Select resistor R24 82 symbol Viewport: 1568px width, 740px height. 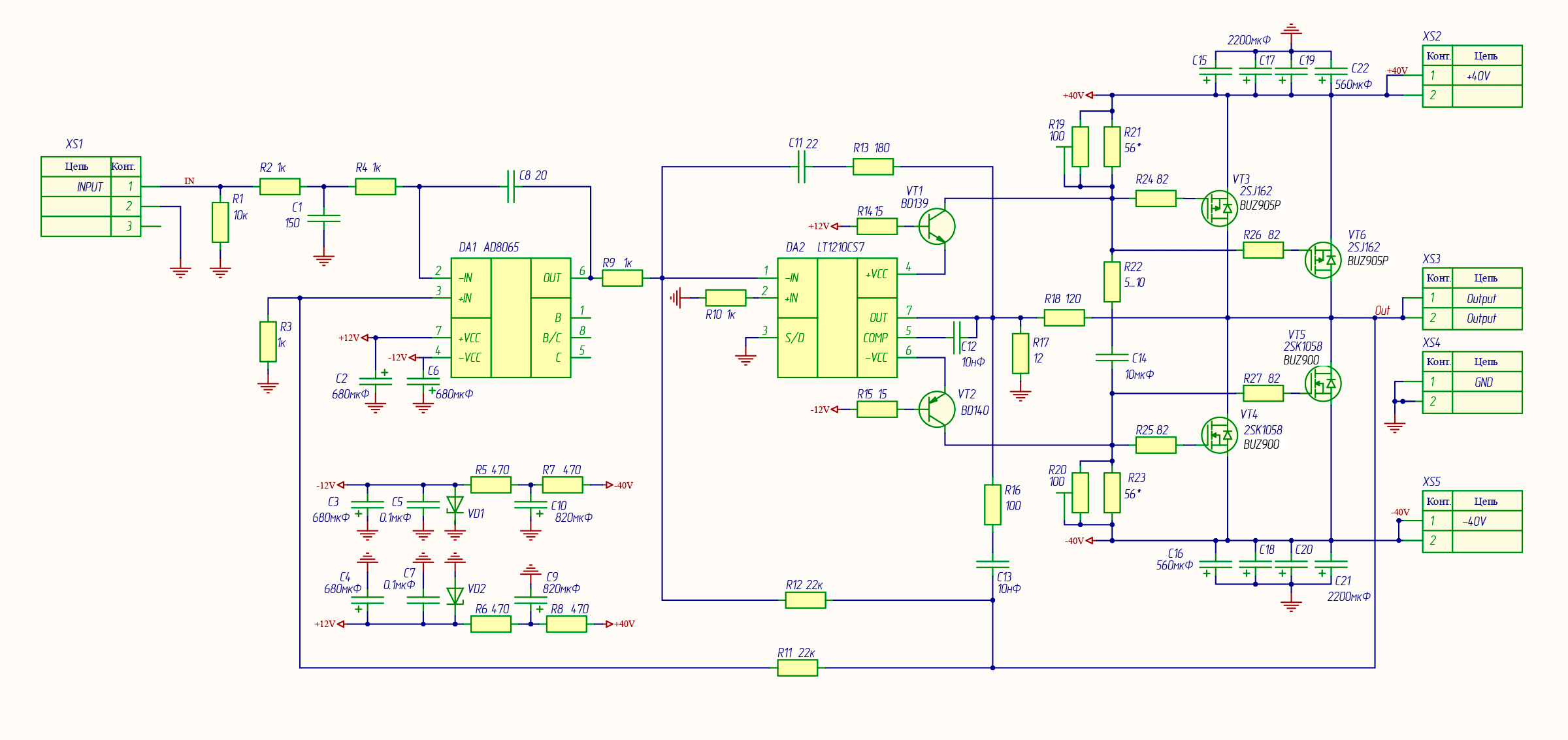tap(1156, 199)
